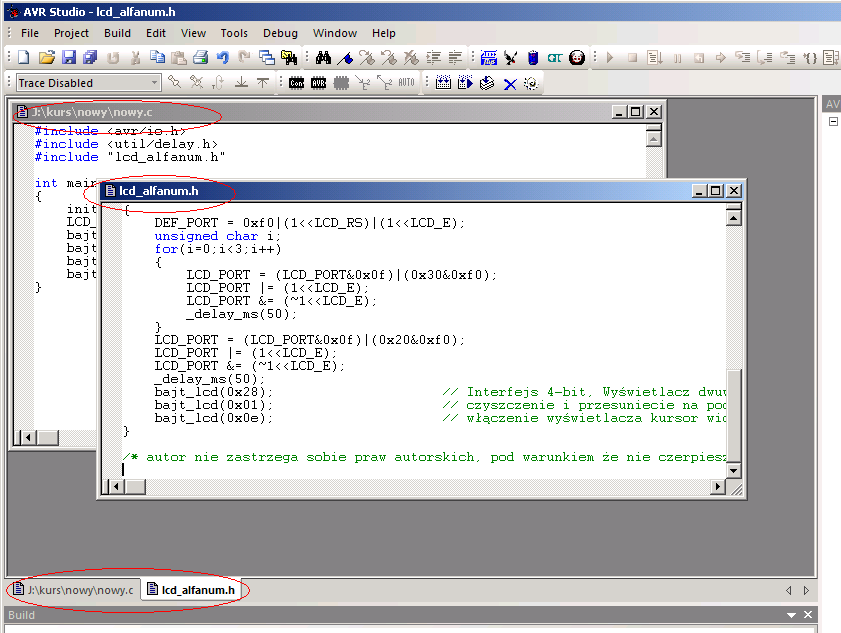
Task: Click the Open File folder icon
Action: (46, 58)
